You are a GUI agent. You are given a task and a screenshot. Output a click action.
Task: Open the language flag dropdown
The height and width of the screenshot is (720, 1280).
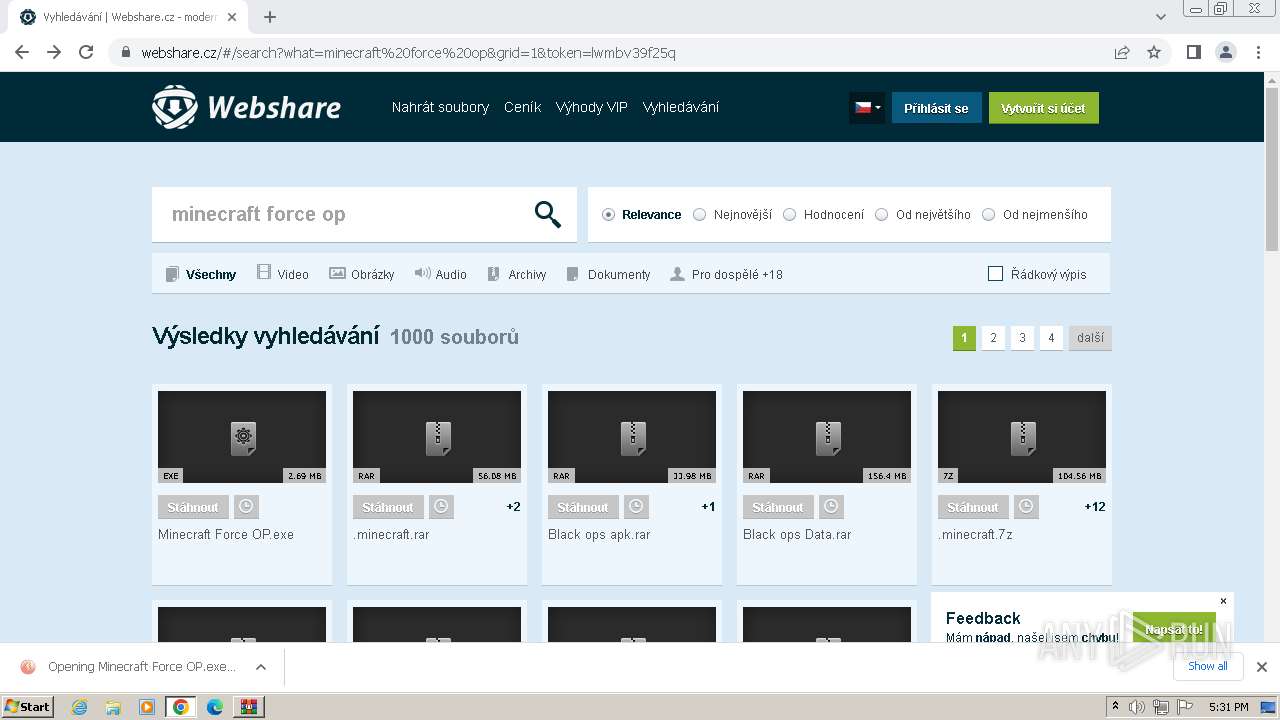pos(867,108)
